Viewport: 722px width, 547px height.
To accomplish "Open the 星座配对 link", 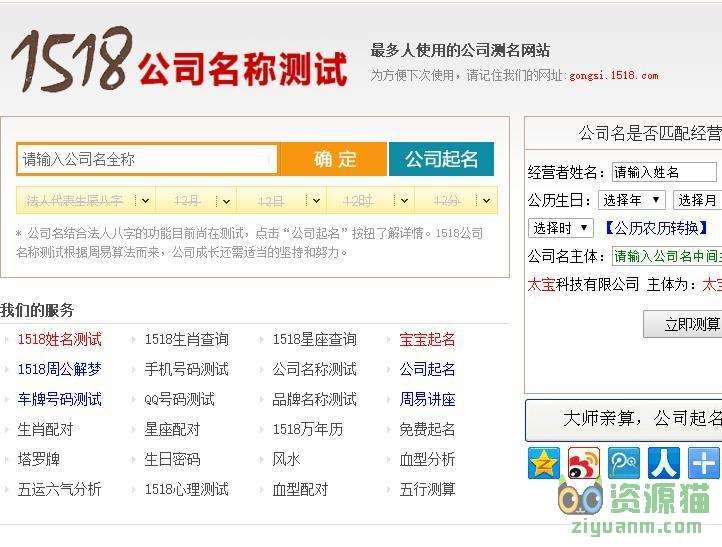I will pos(172,429).
